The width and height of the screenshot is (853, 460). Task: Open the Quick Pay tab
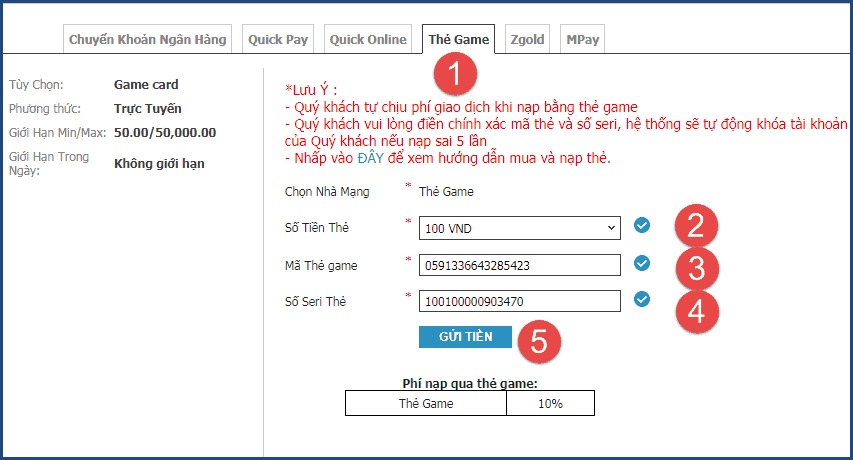278,39
